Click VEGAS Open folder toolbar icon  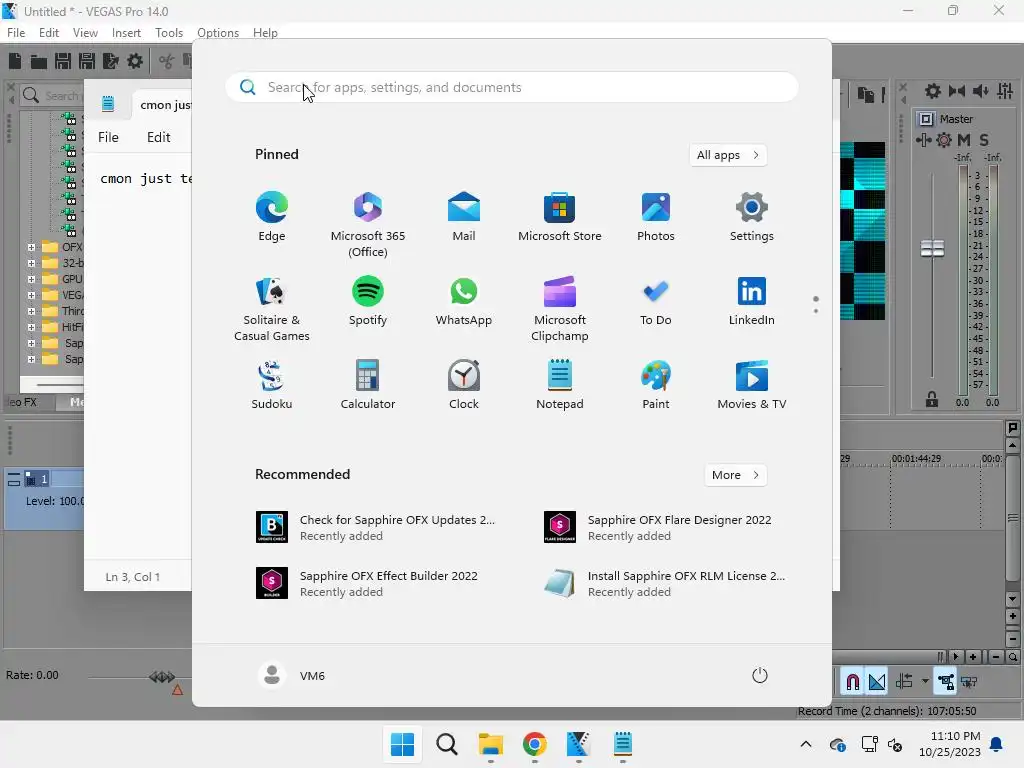pyautogui.click(x=39, y=61)
